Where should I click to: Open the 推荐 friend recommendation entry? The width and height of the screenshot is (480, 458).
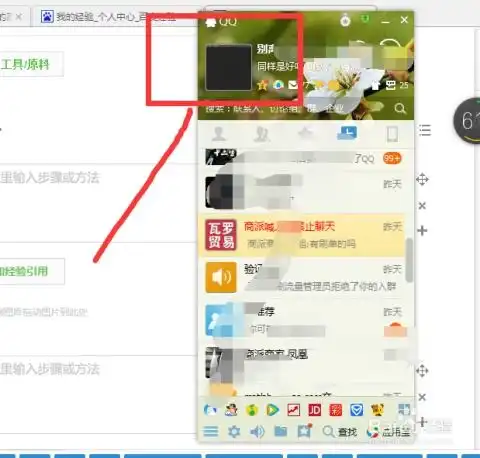303,320
